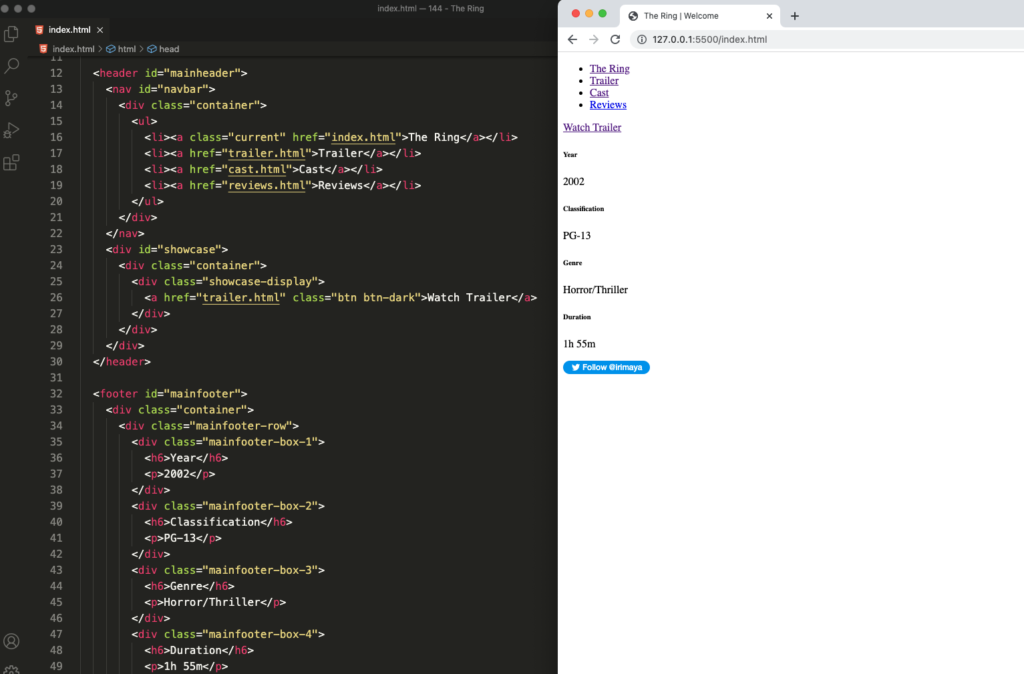Image resolution: width=1024 pixels, height=674 pixels.
Task: Click line number 12 in the gutter
Action: 56,73
